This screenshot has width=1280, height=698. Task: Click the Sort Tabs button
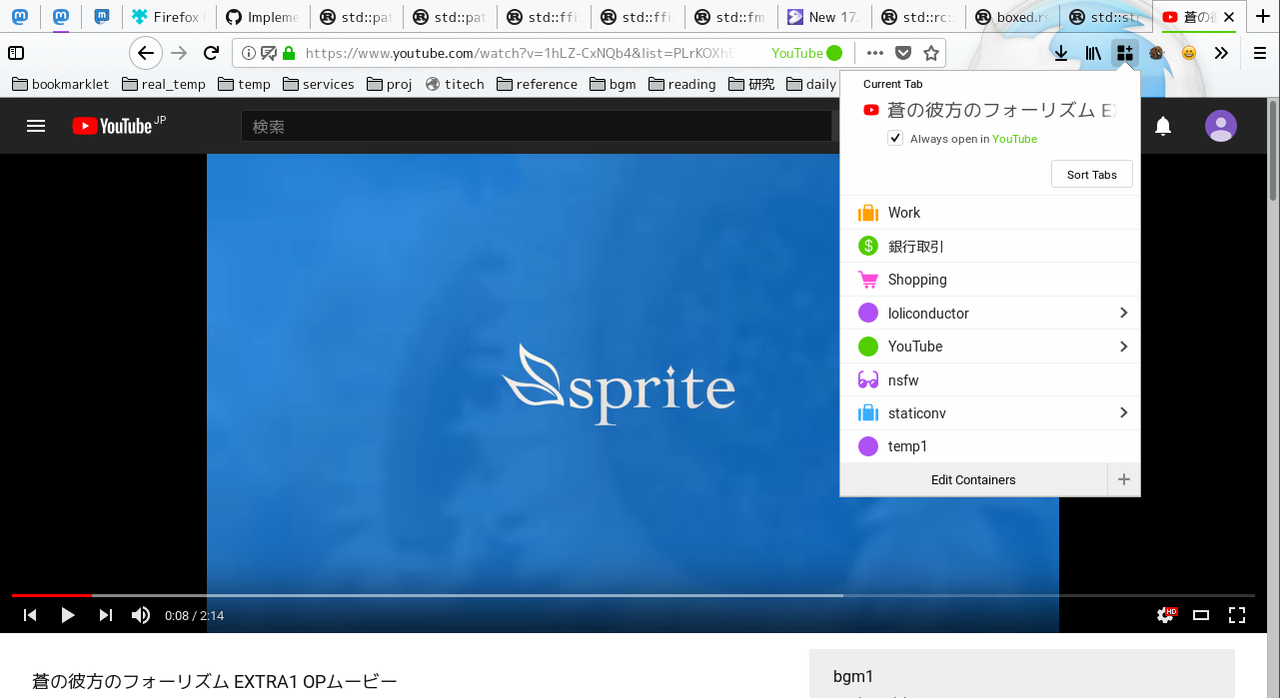coord(1092,174)
